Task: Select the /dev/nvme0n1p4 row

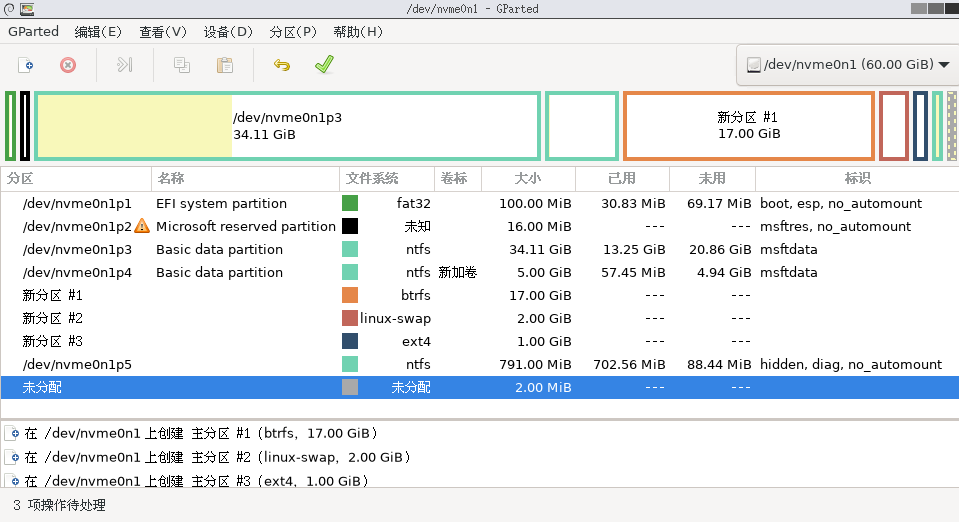Action: pos(480,272)
